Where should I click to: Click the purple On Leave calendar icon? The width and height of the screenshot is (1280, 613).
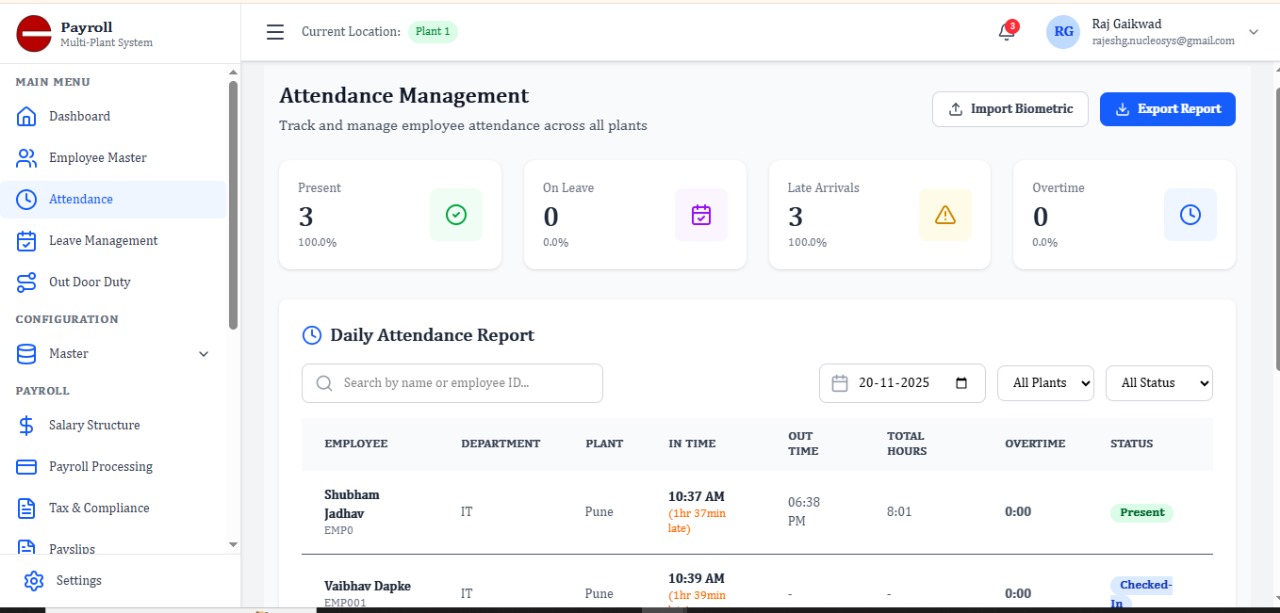coord(701,215)
